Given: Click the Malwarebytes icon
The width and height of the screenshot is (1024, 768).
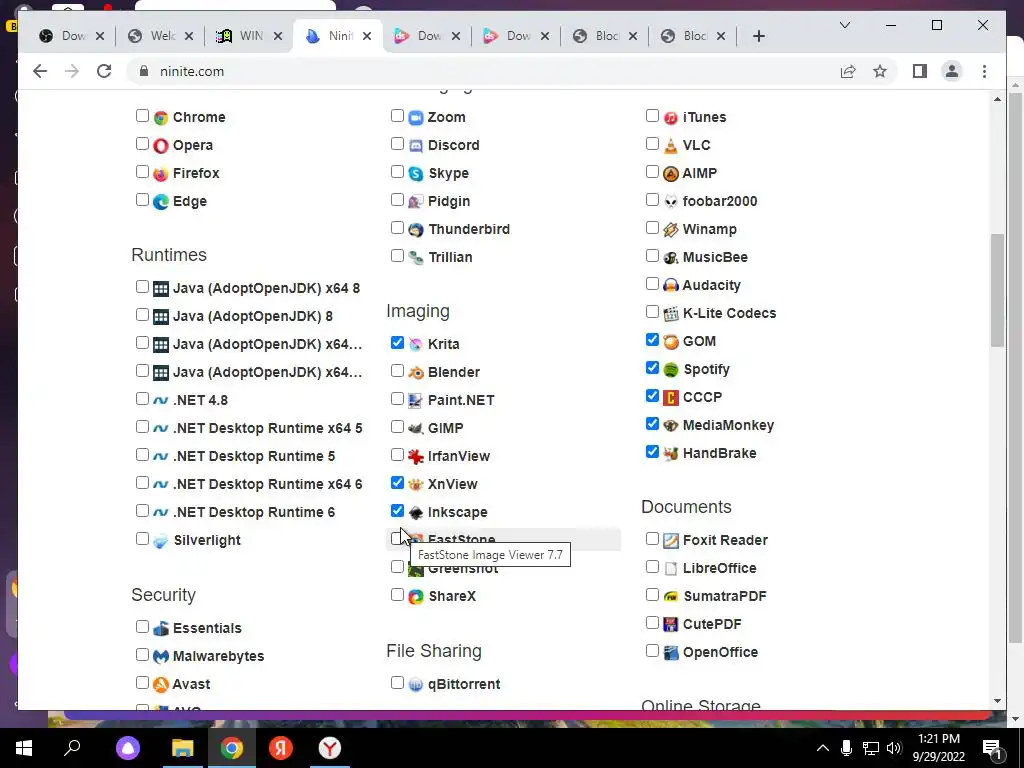Looking at the screenshot, I should 161,656.
